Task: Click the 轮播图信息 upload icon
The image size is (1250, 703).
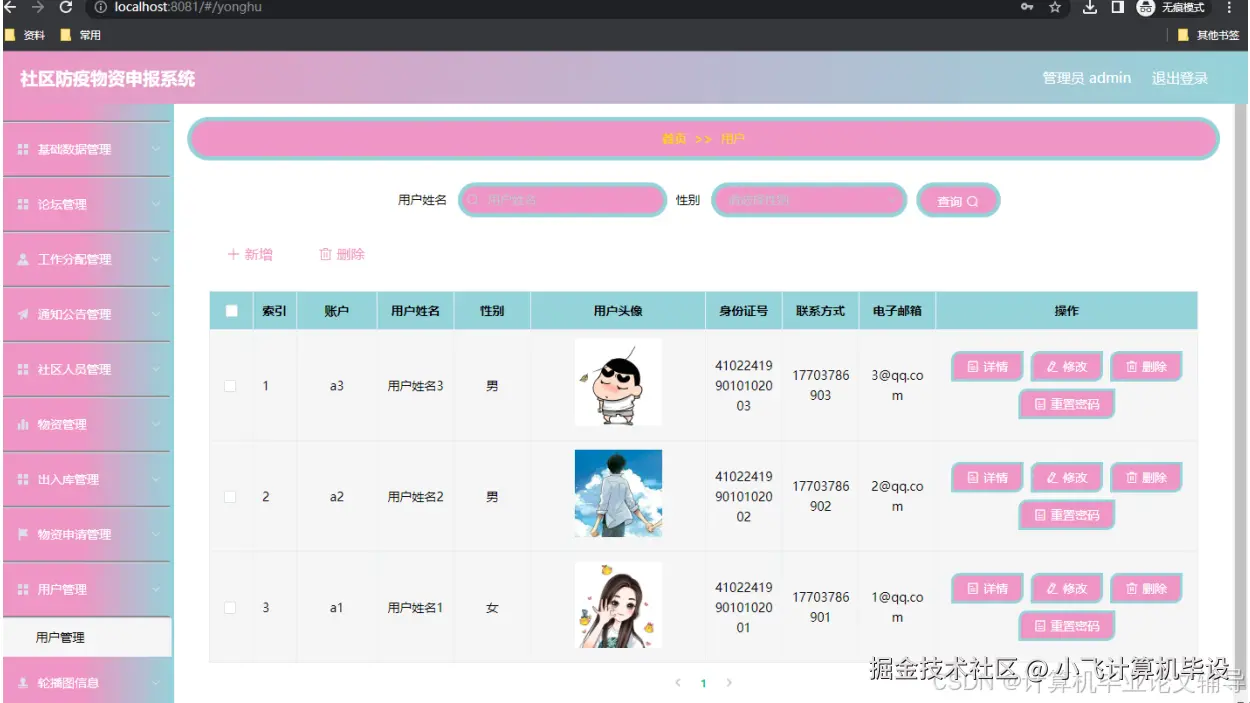Action: click(23, 683)
